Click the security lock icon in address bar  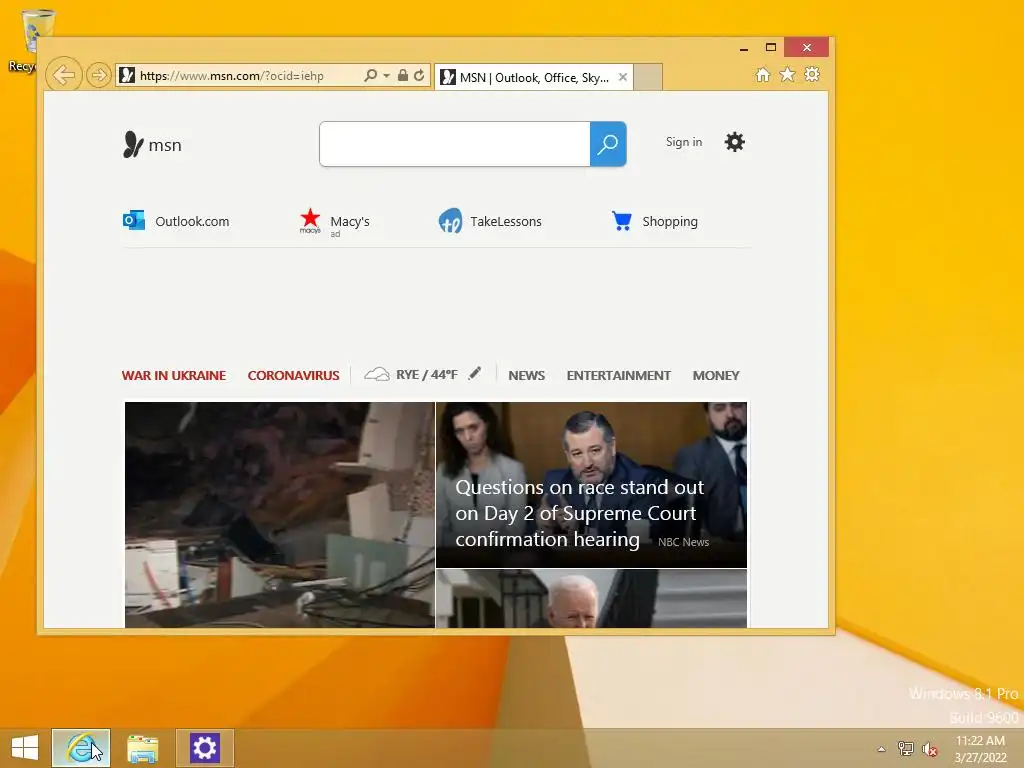403,75
